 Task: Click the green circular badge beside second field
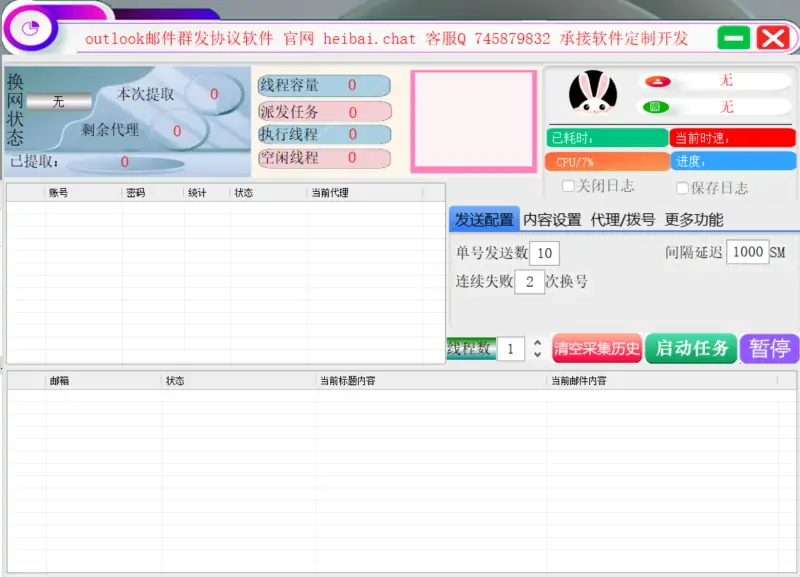click(x=655, y=106)
